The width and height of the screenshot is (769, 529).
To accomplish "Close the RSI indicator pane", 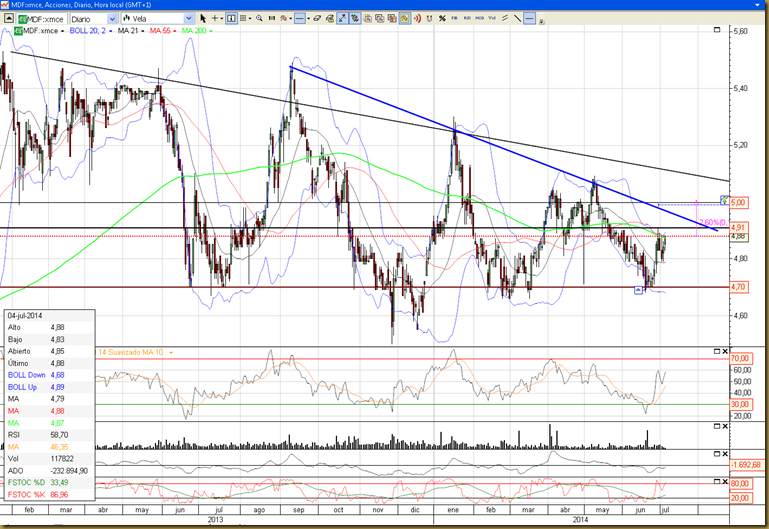I will coord(725,351).
